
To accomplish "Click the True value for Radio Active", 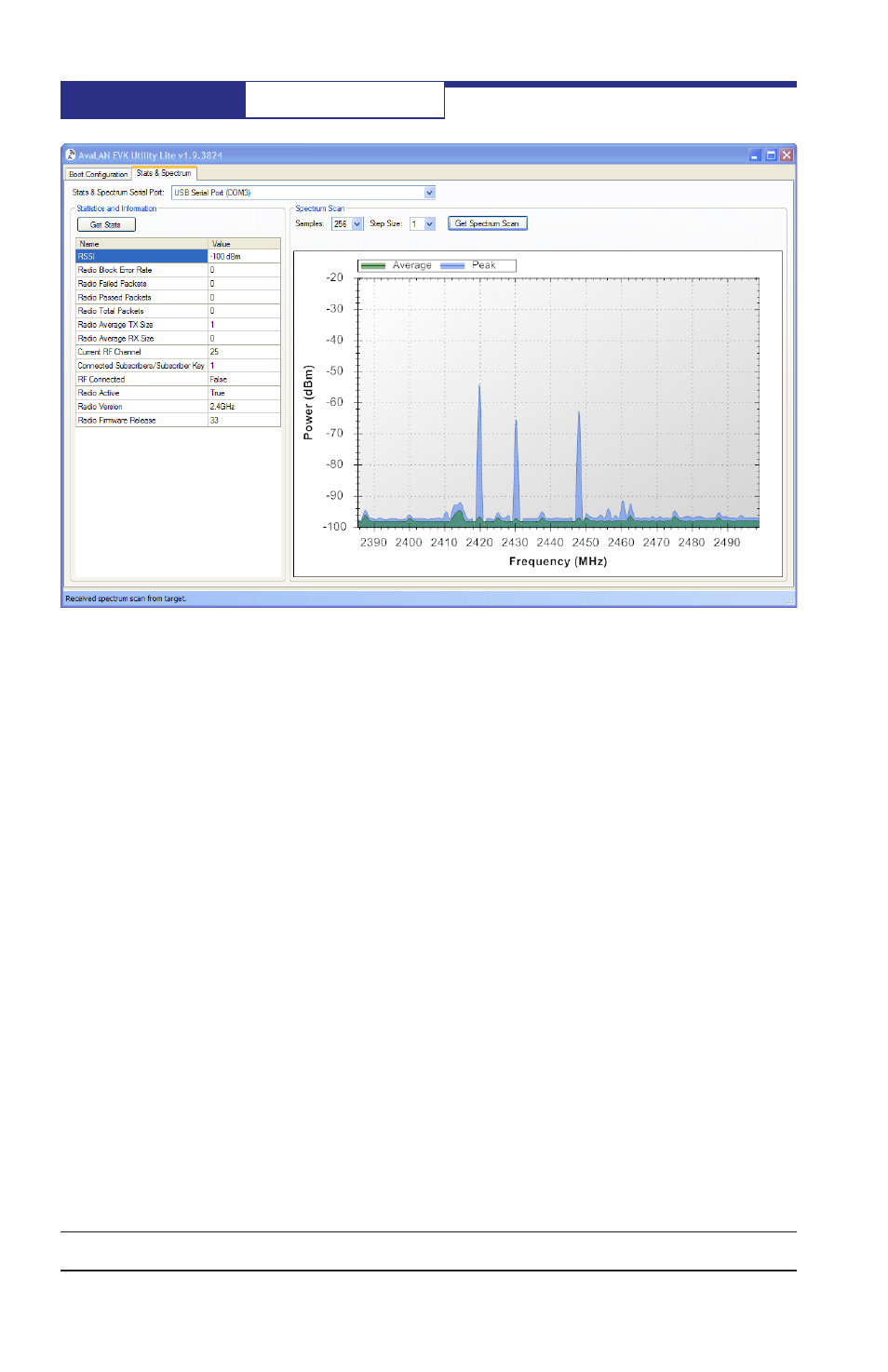I will click(x=244, y=393).
